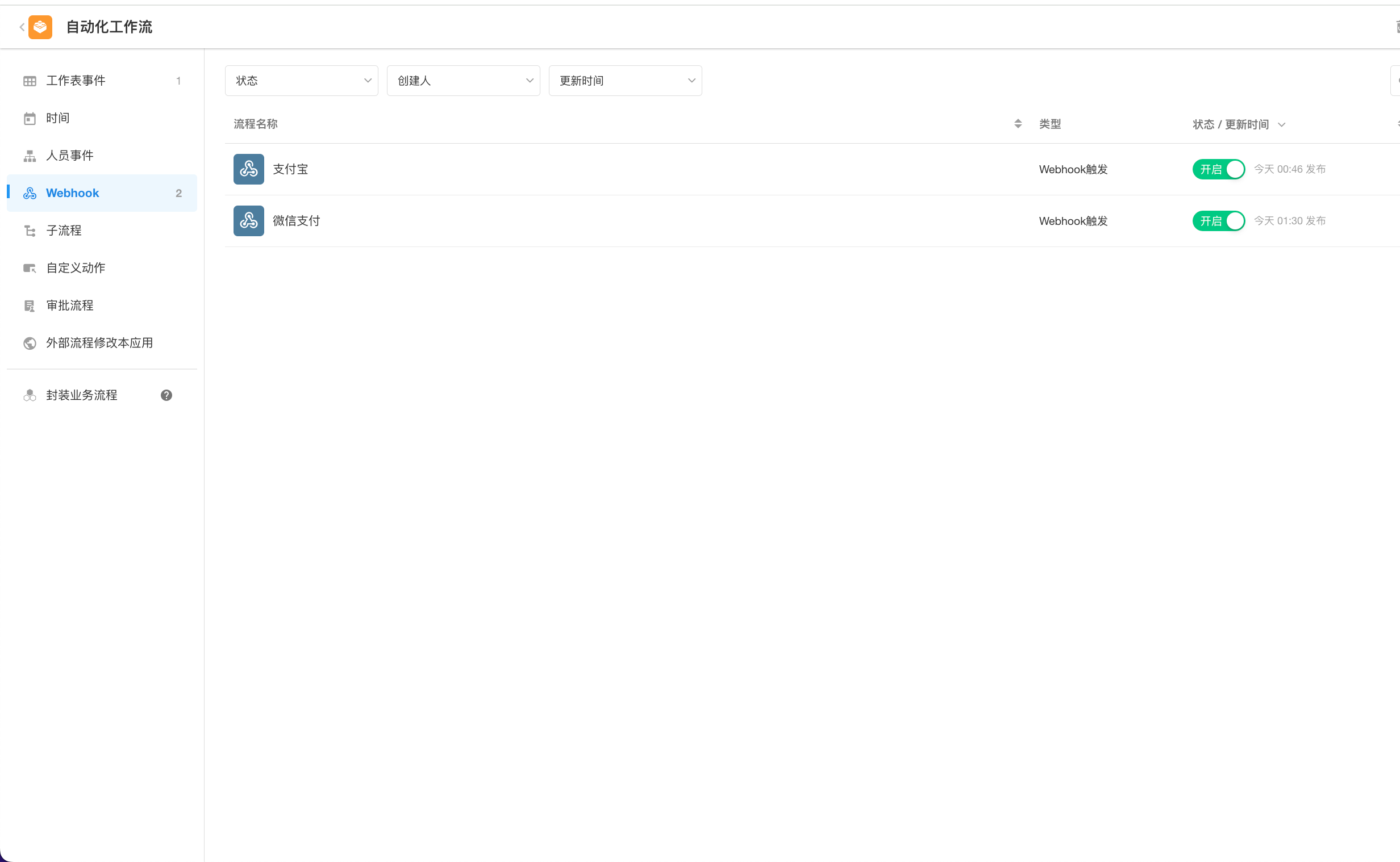The width and height of the screenshot is (1400, 862).
Task: Click the 微信支付 webhook flow icon
Action: pos(248,221)
